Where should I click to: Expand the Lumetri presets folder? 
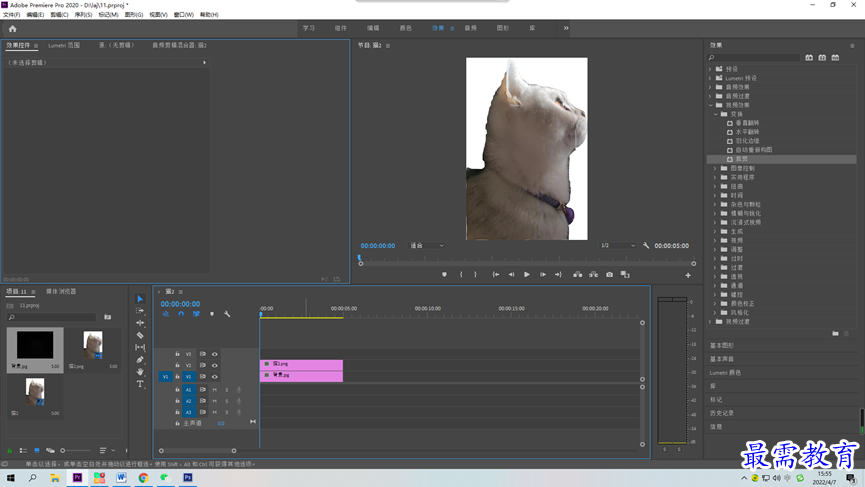tap(710, 78)
